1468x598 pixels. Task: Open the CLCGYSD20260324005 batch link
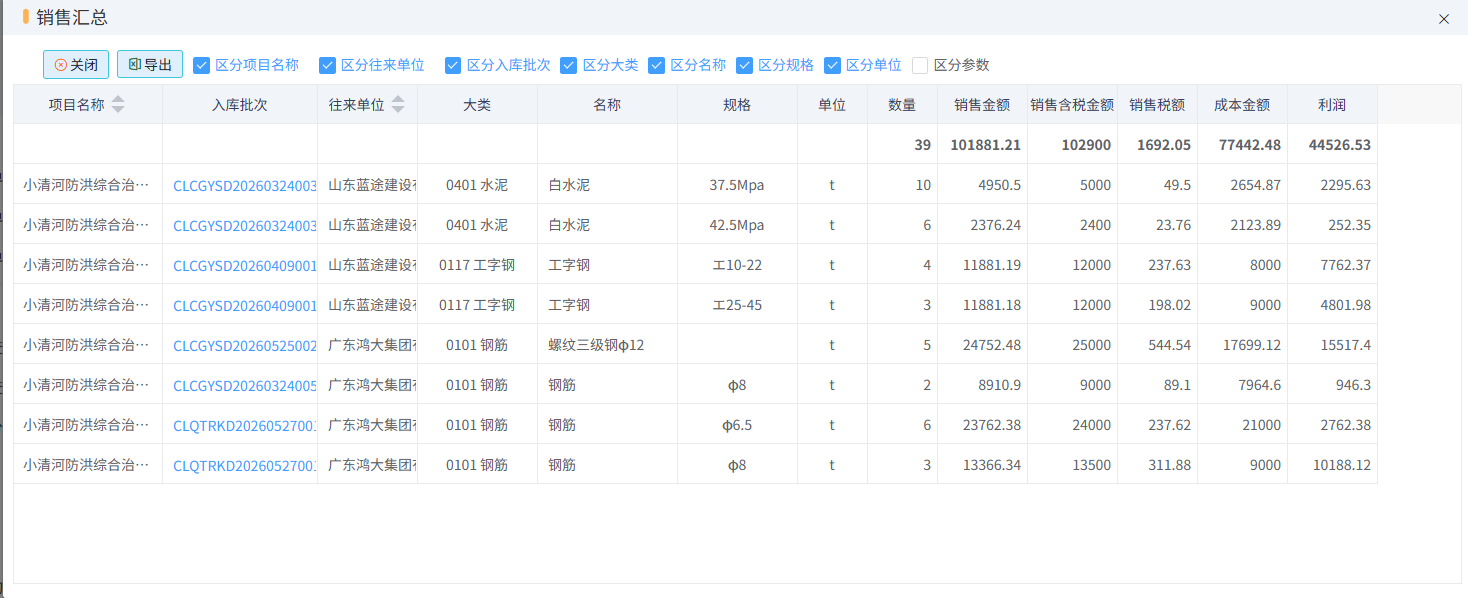coord(245,385)
